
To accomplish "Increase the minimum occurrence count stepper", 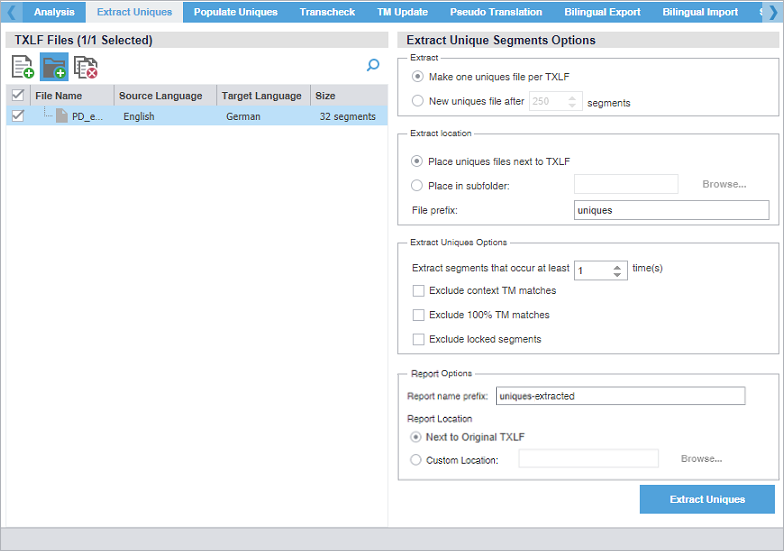I will click(619, 266).
